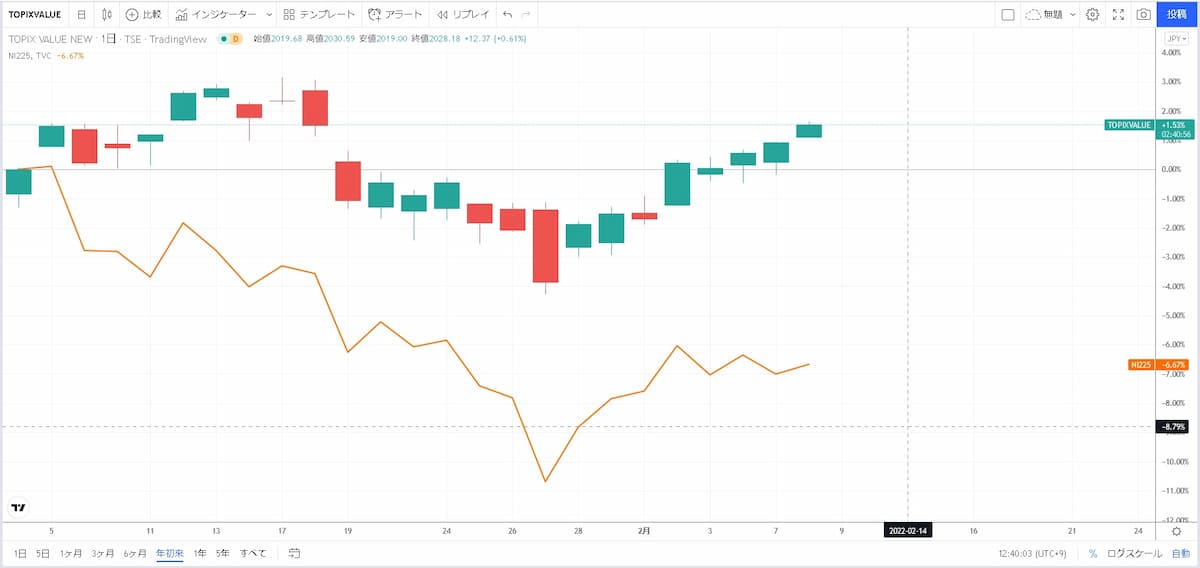Toggle auto scale (自動)
This screenshot has width=1200, height=568.
coord(1181,553)
